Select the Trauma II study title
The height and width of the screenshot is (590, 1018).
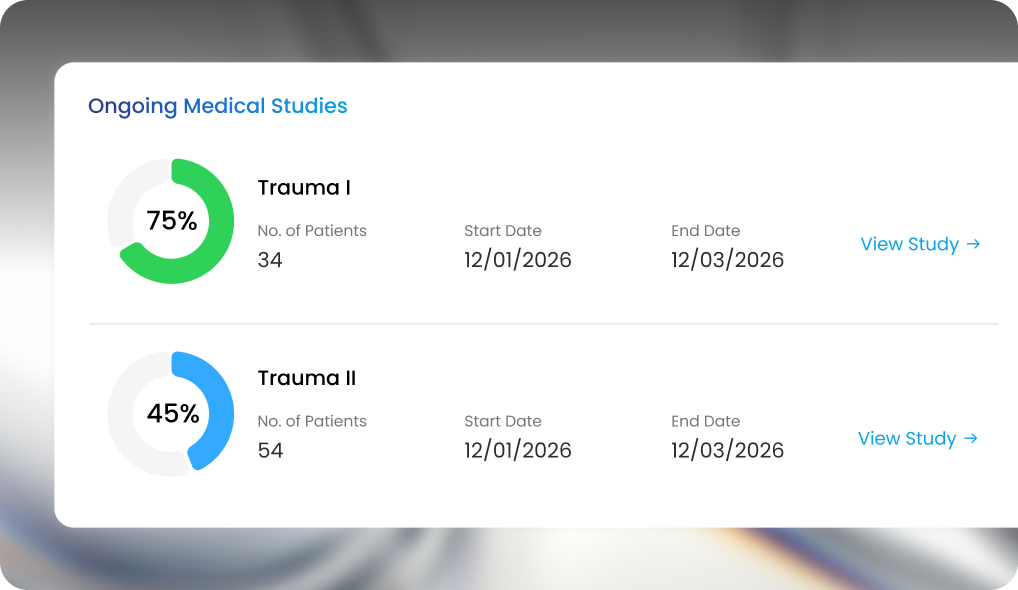click(306, 378)
